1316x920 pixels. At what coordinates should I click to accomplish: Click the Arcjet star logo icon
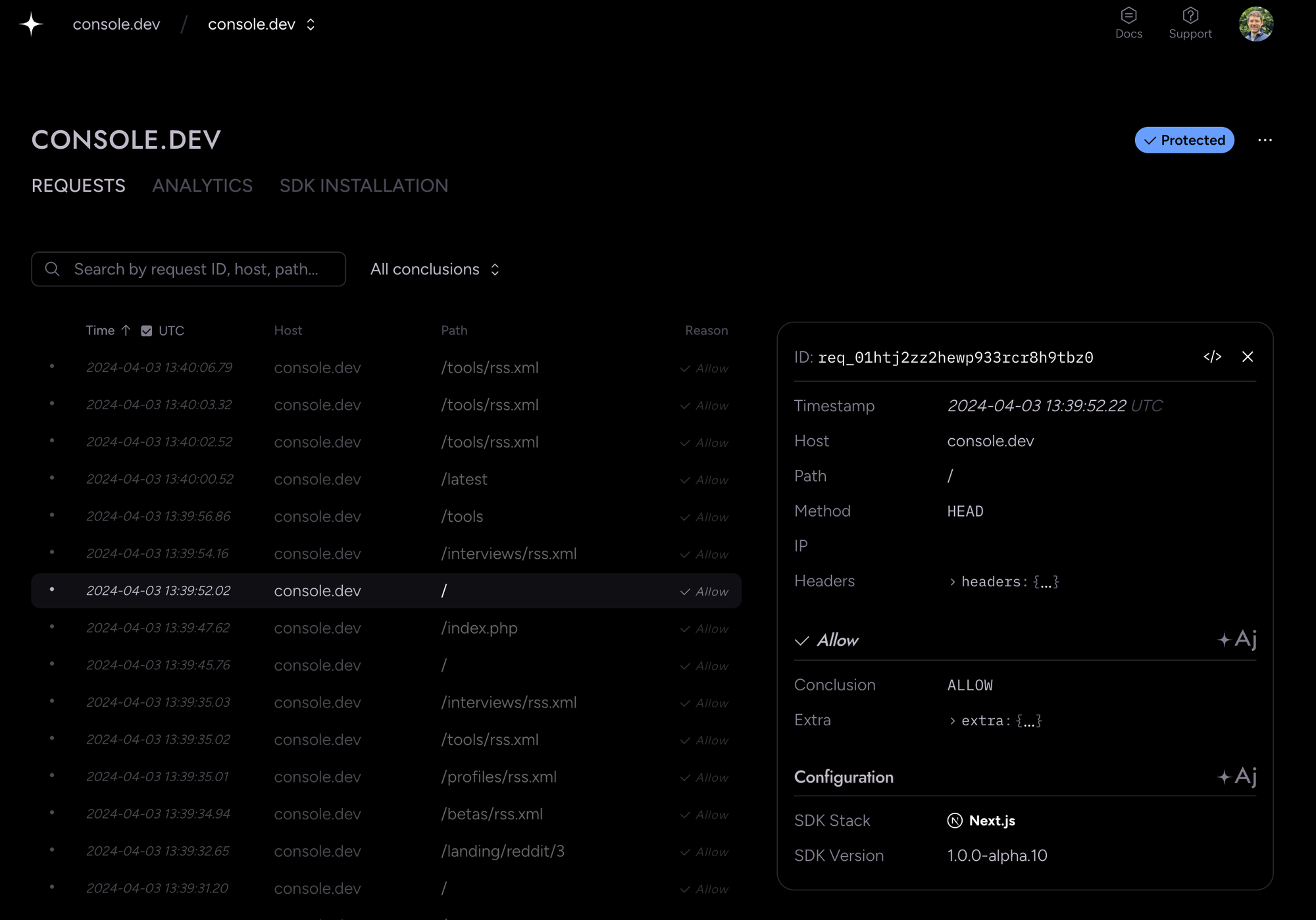pyautogui.click(x=31, y=24)
